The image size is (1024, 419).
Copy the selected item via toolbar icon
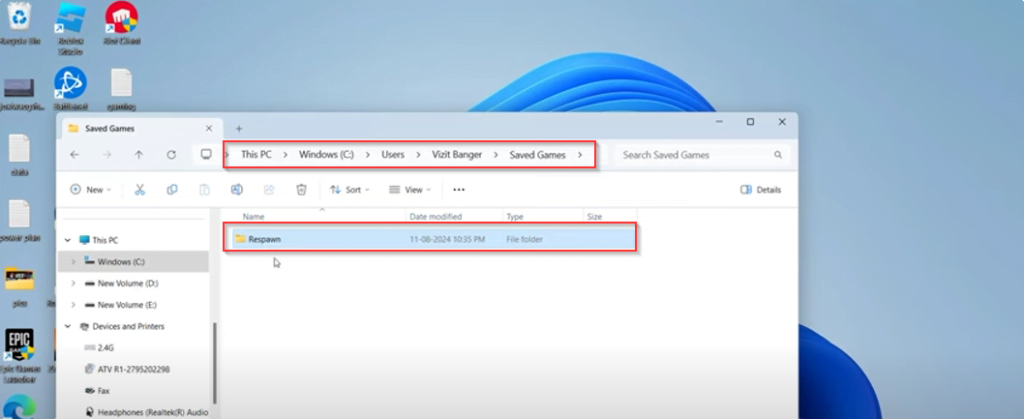(172, 189)
